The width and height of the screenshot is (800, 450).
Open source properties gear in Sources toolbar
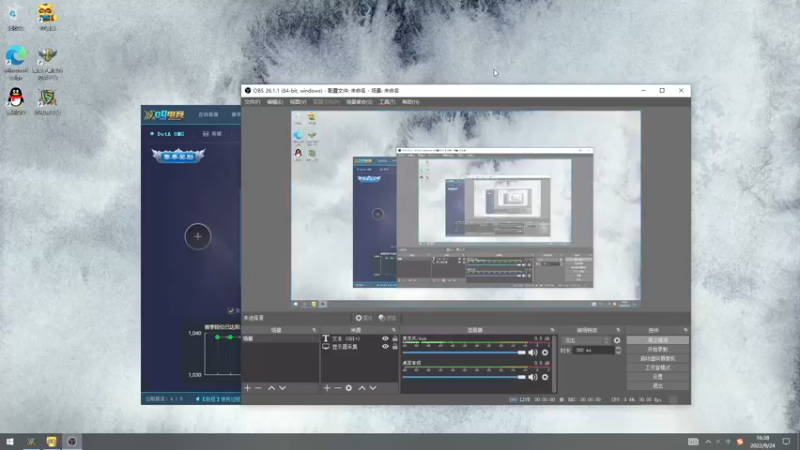348,388
